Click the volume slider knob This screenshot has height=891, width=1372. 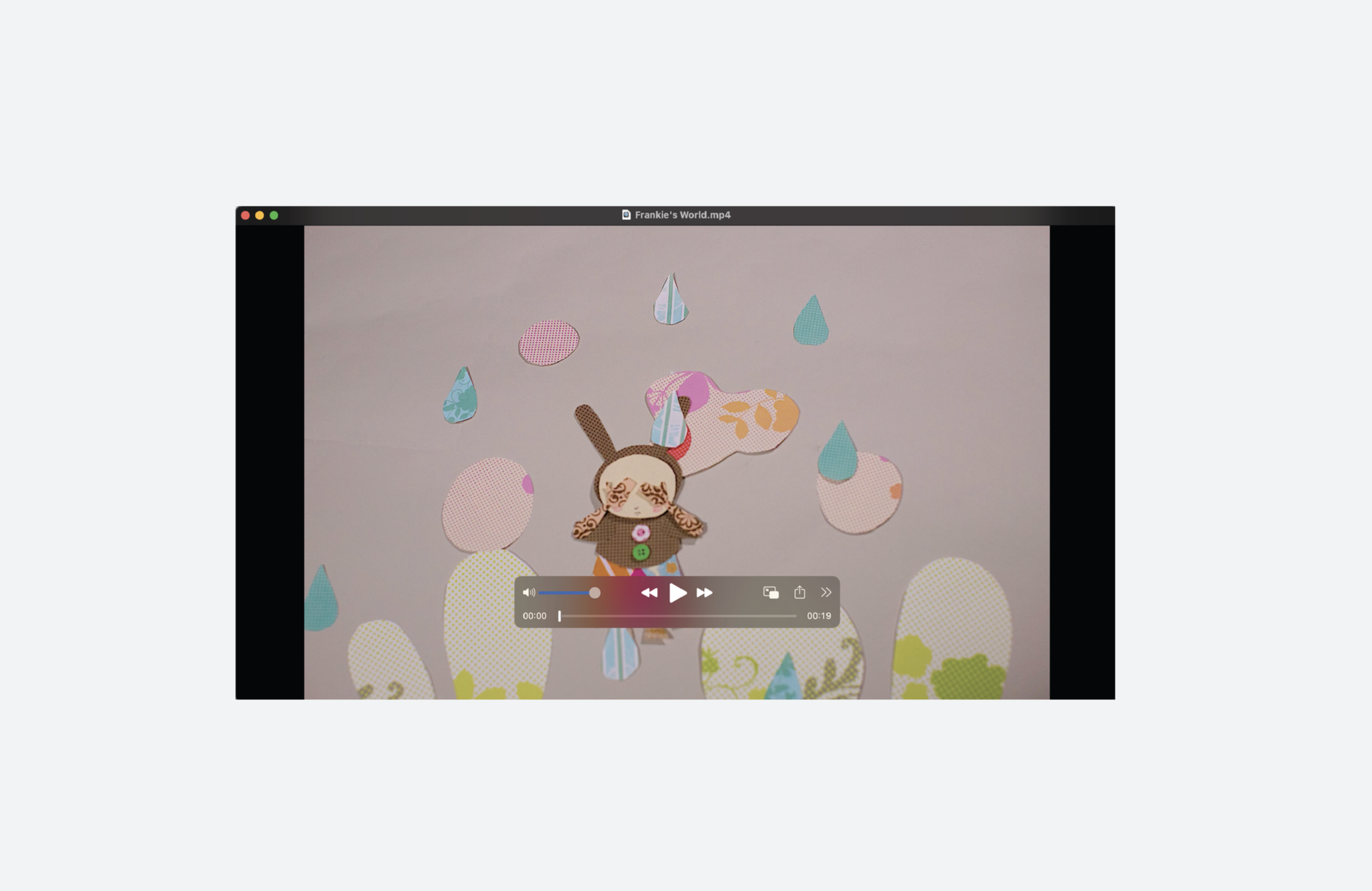[594, 593]
